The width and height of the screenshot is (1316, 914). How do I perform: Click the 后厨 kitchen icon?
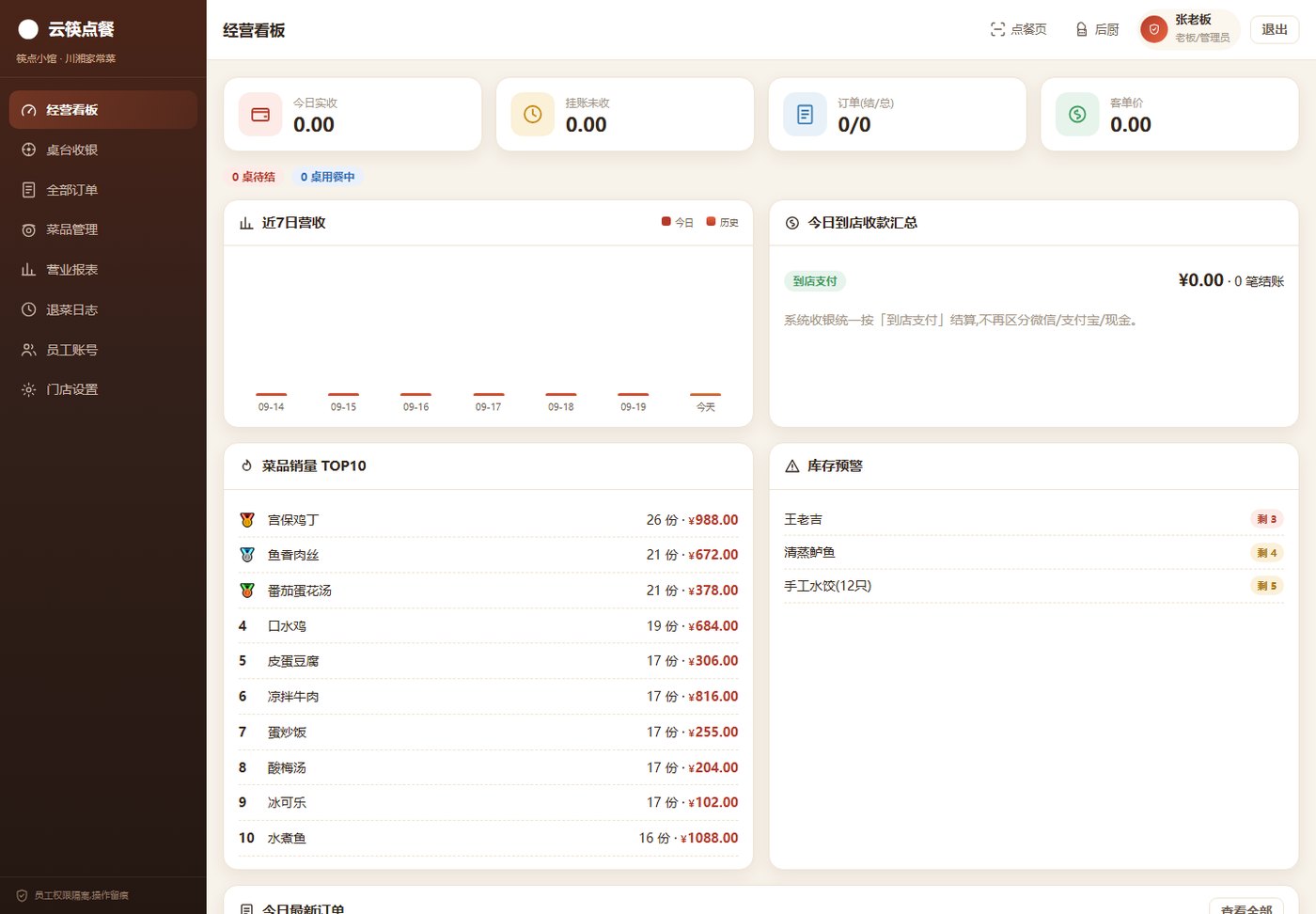coord(1081,29)
